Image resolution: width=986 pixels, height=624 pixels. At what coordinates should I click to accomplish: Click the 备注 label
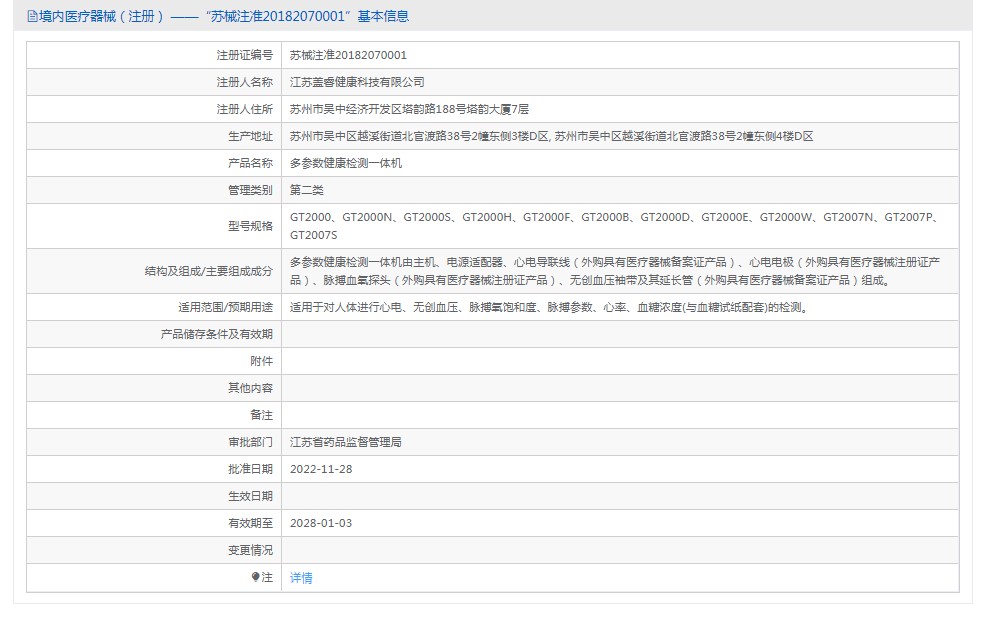coord(262,416)
